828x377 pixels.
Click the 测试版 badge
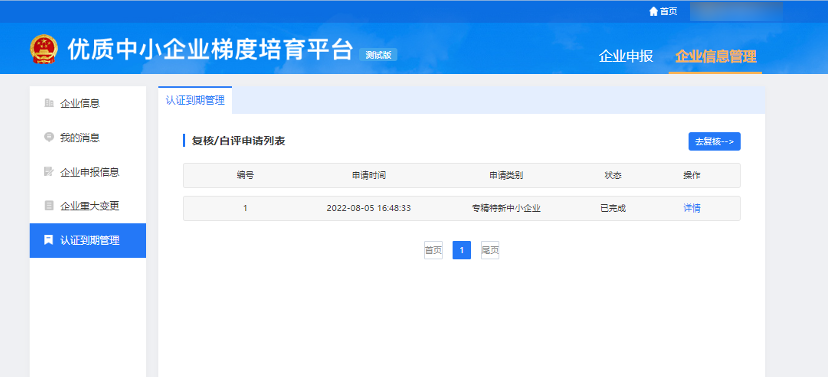378,55
